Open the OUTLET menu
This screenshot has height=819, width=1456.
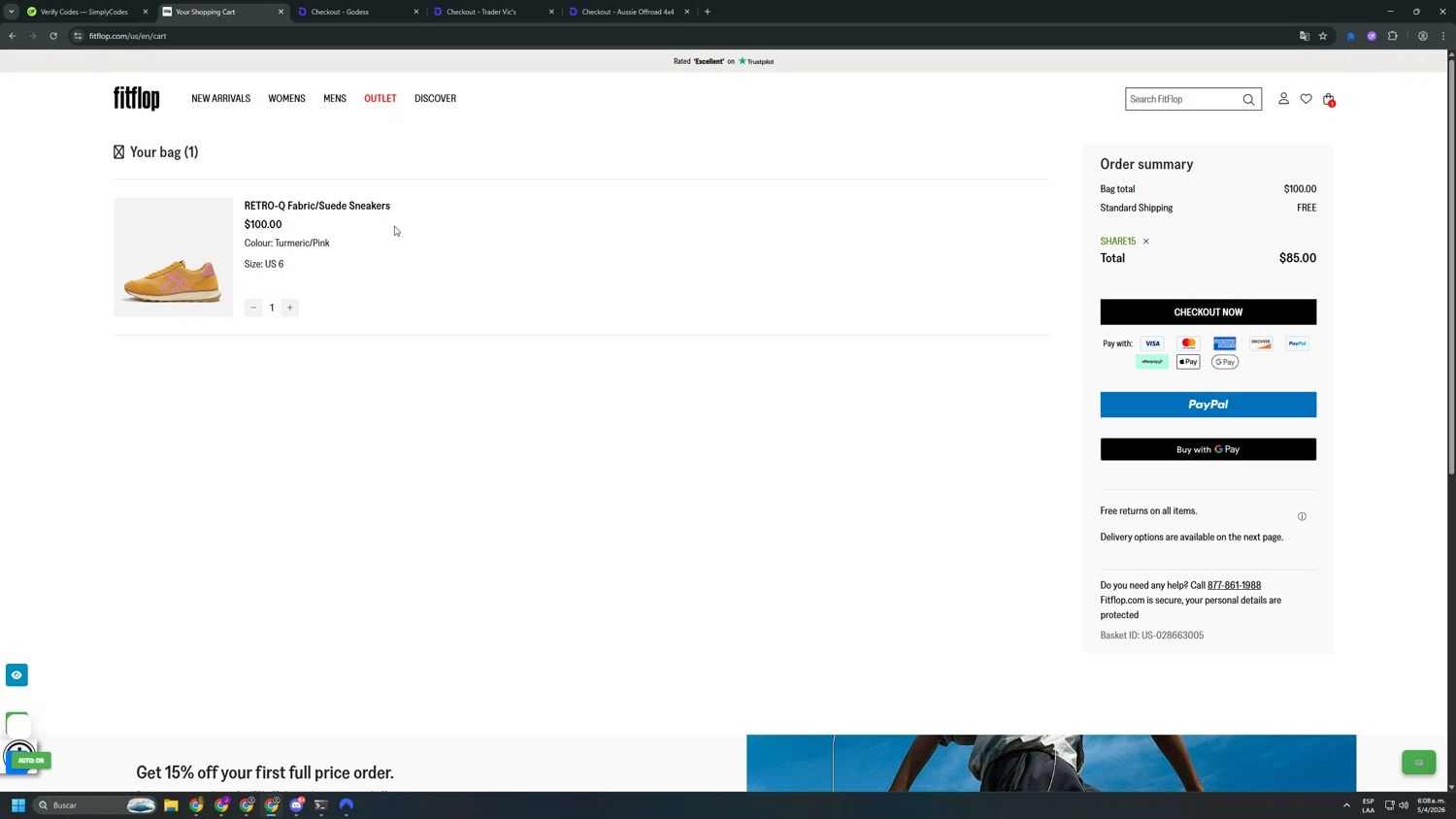point(381,99)
